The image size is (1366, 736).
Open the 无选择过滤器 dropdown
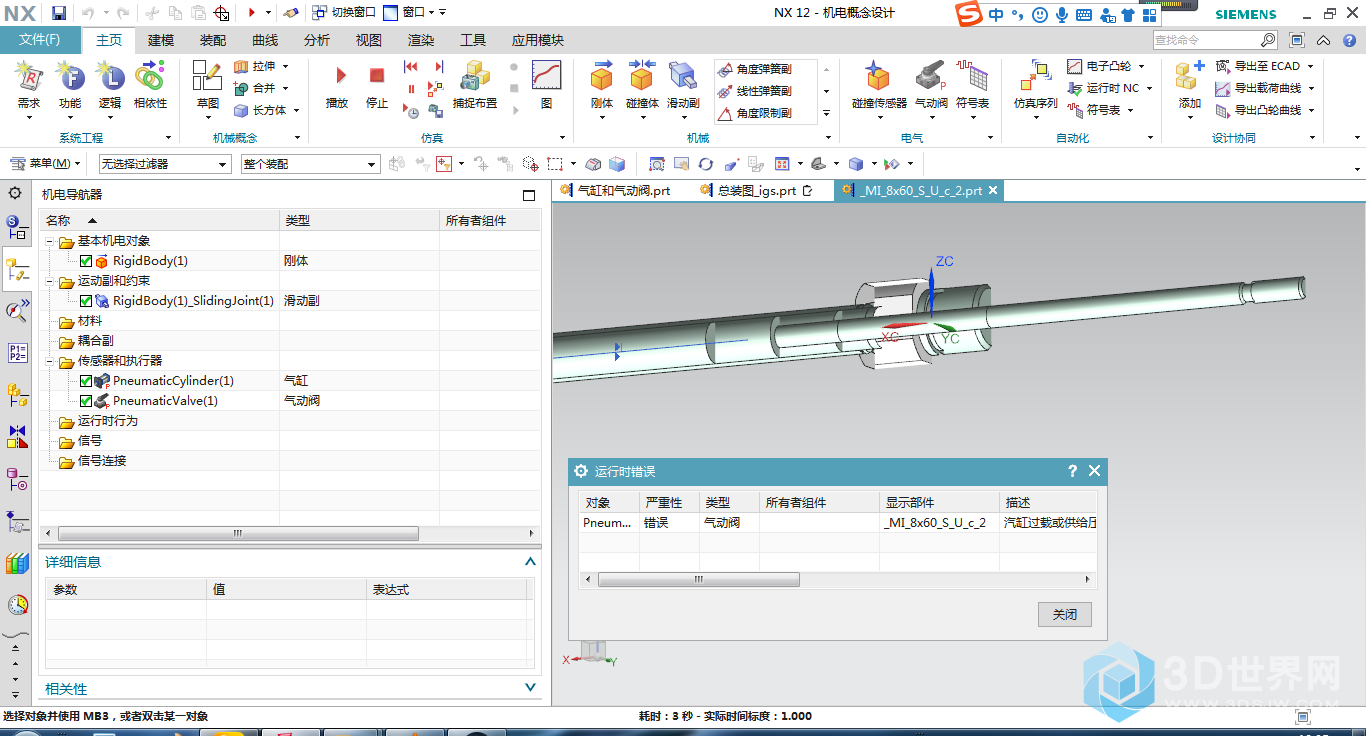pos(163,164)
